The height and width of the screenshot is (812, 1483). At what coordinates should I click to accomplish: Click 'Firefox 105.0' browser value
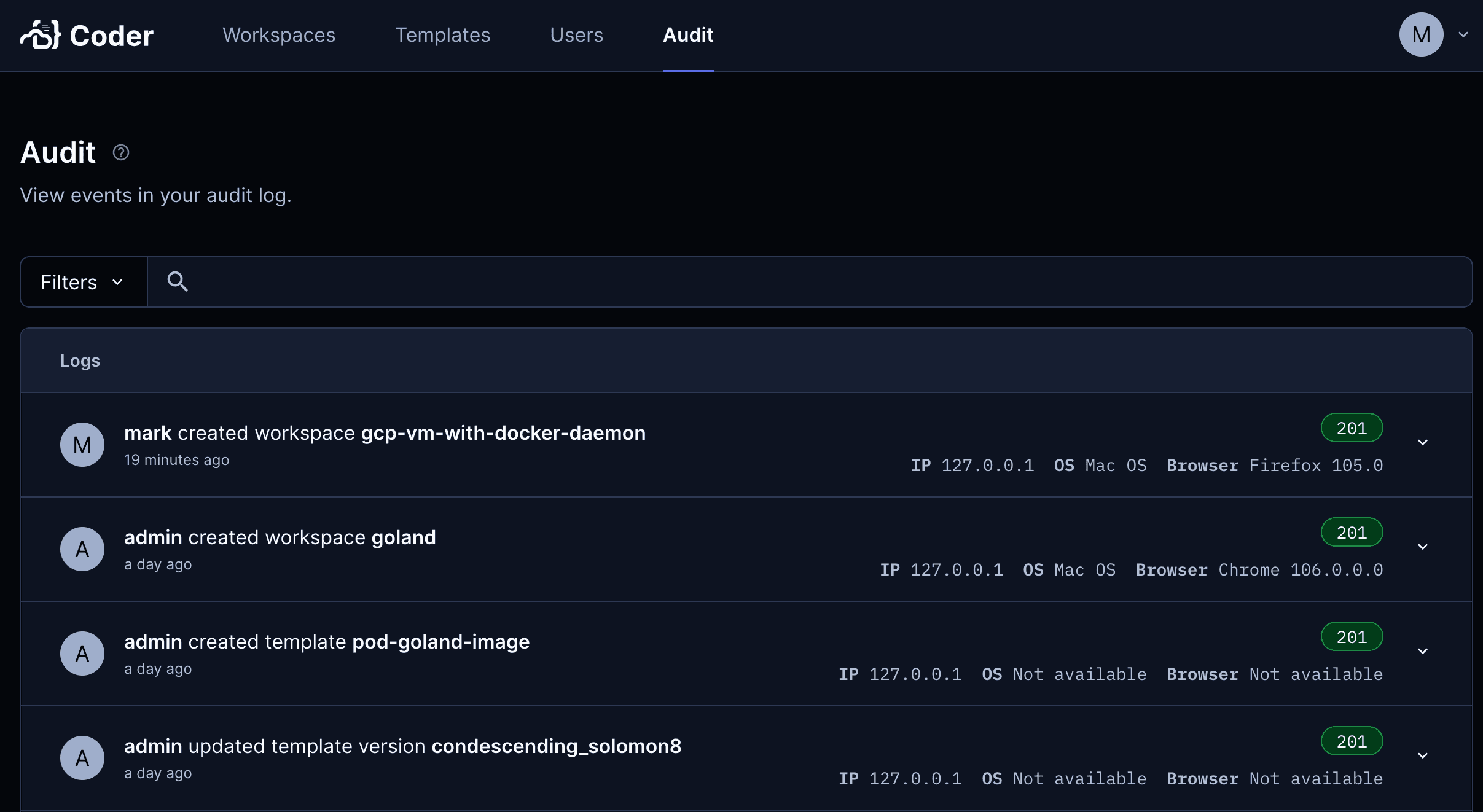[1316, 466]
